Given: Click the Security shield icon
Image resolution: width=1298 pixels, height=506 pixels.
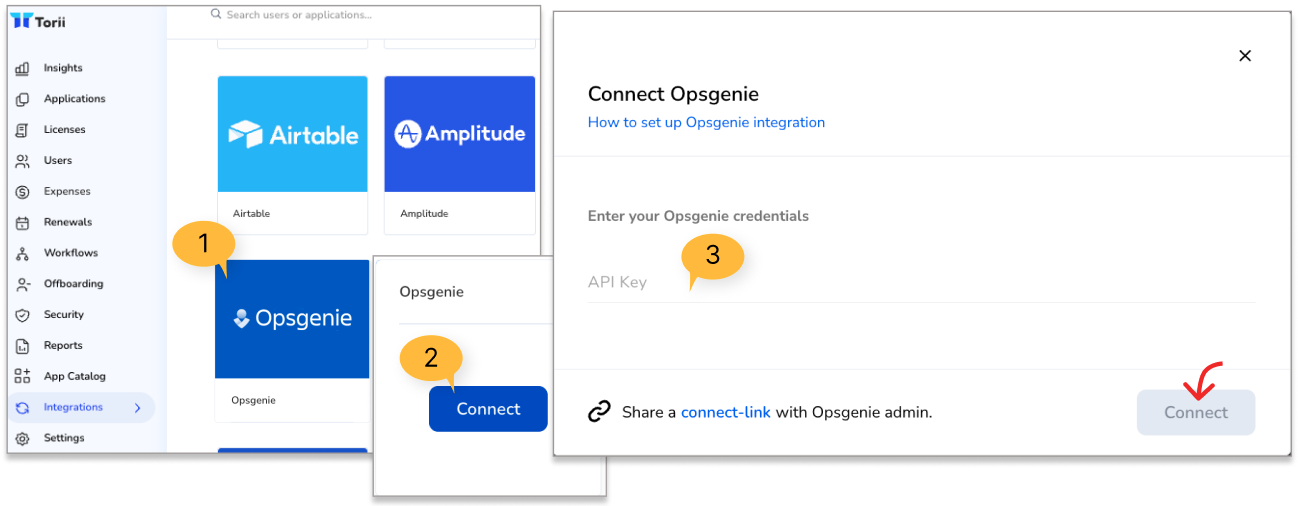Looking at the screenshot, I should tap(22, 315).
